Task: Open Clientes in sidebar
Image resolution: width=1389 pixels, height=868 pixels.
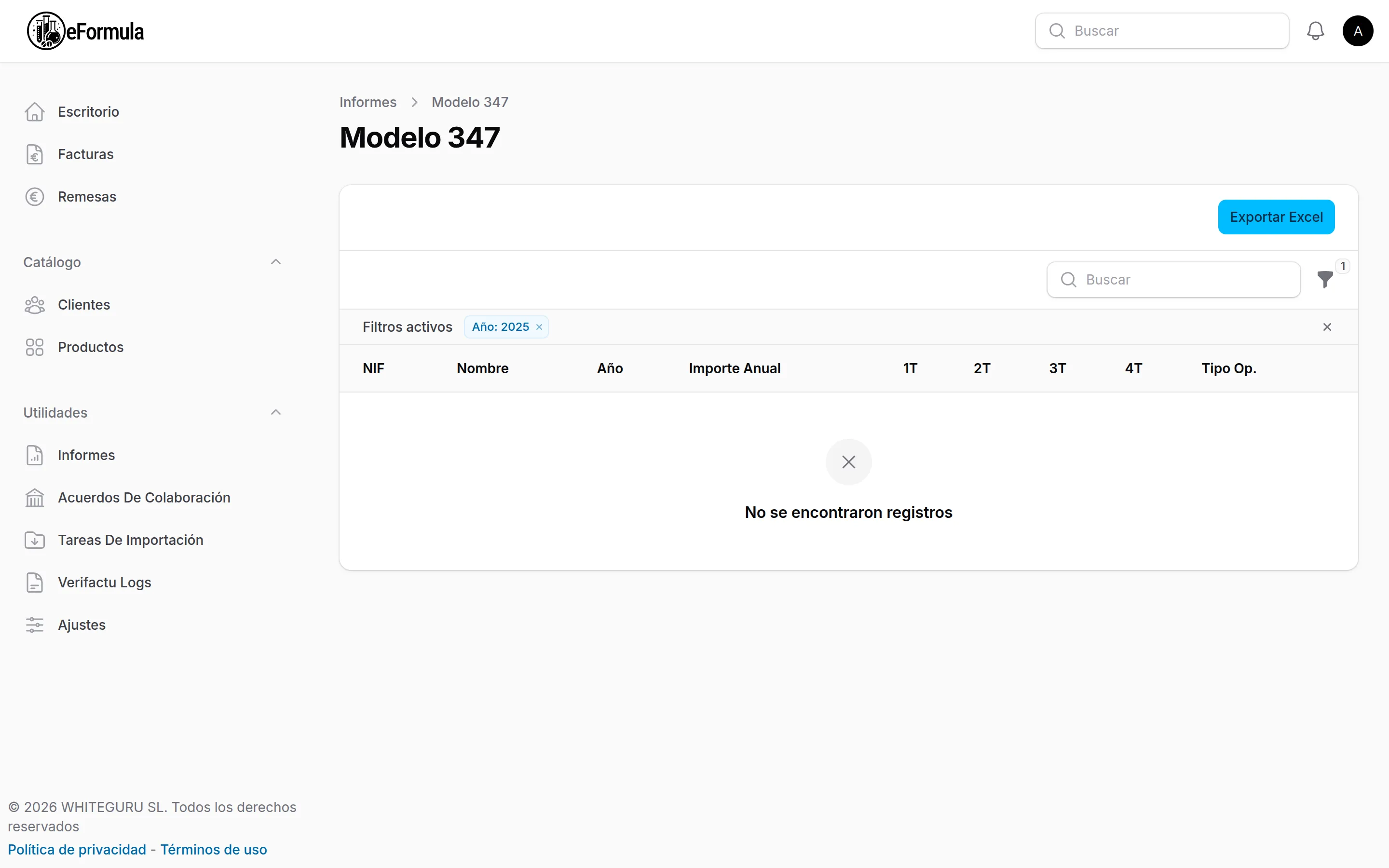Action: coord(84,305)
